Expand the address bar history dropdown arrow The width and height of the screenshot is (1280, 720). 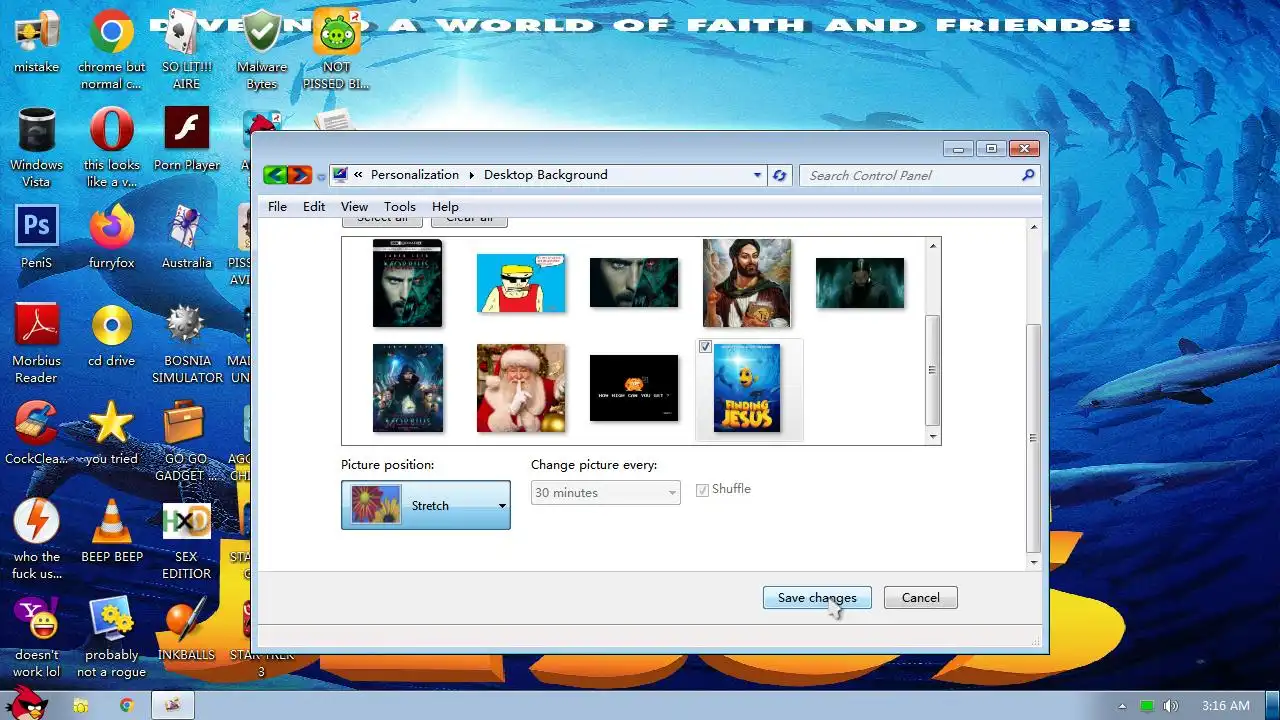click(x=757, y=175)
